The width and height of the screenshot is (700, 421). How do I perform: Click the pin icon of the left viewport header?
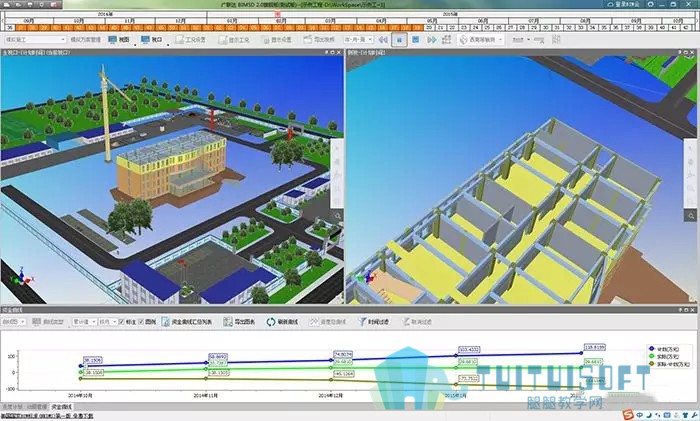[x=325, y=52]
